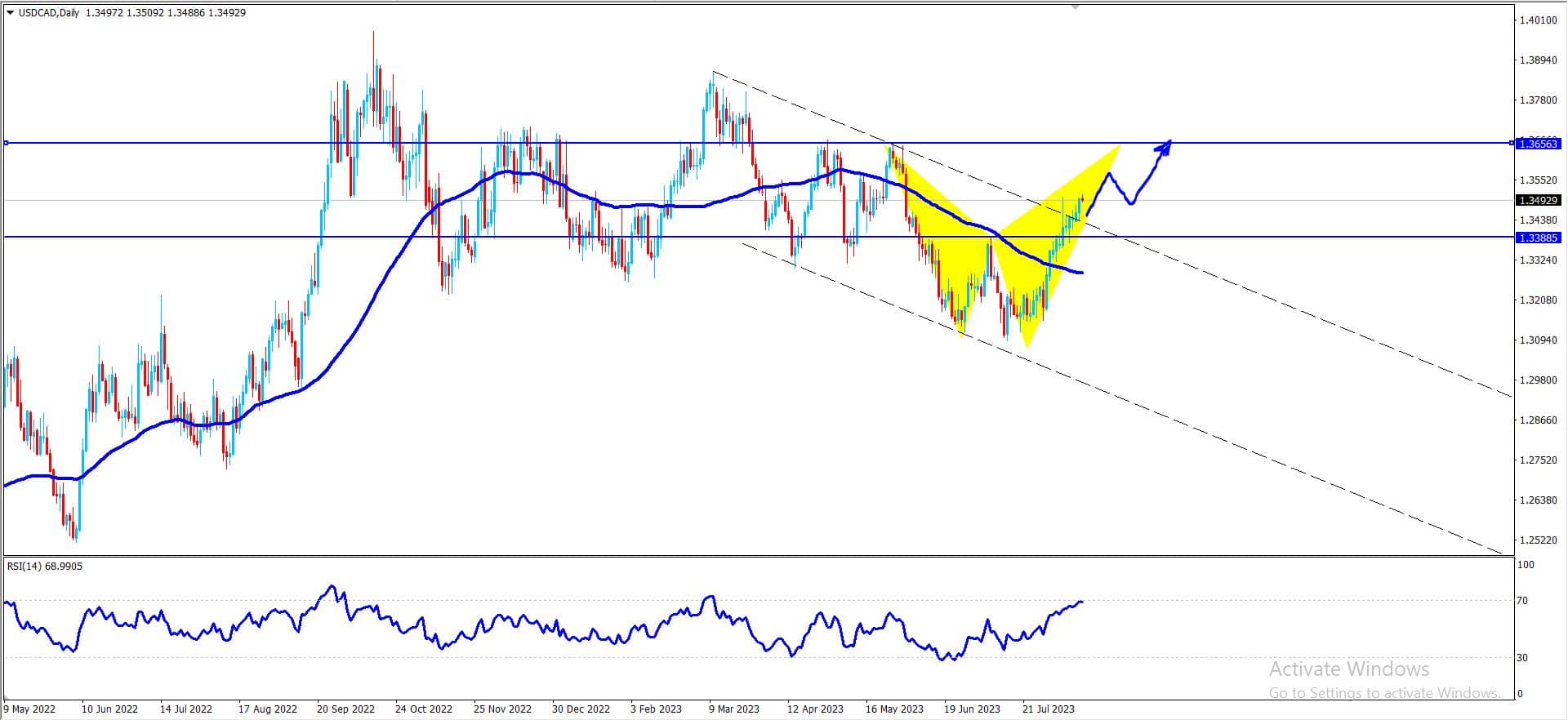Image resolution: width=1568 pixels, height=720 pixels.
Task: Click the RSI 30 level label
Action: pos(1522,658)
